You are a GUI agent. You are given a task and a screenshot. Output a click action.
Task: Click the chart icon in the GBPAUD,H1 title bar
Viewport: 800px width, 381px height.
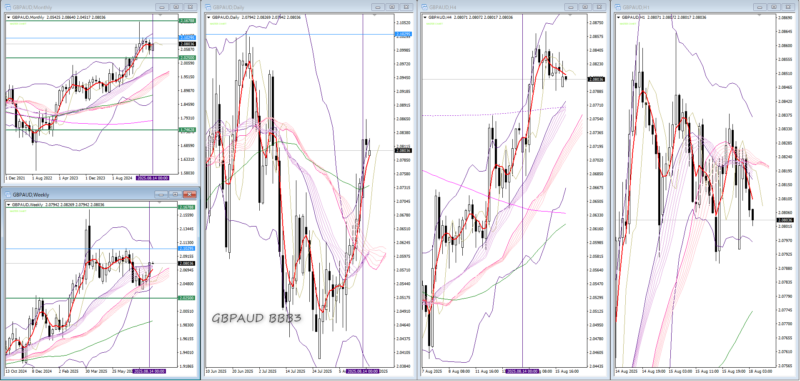(618, 7)
